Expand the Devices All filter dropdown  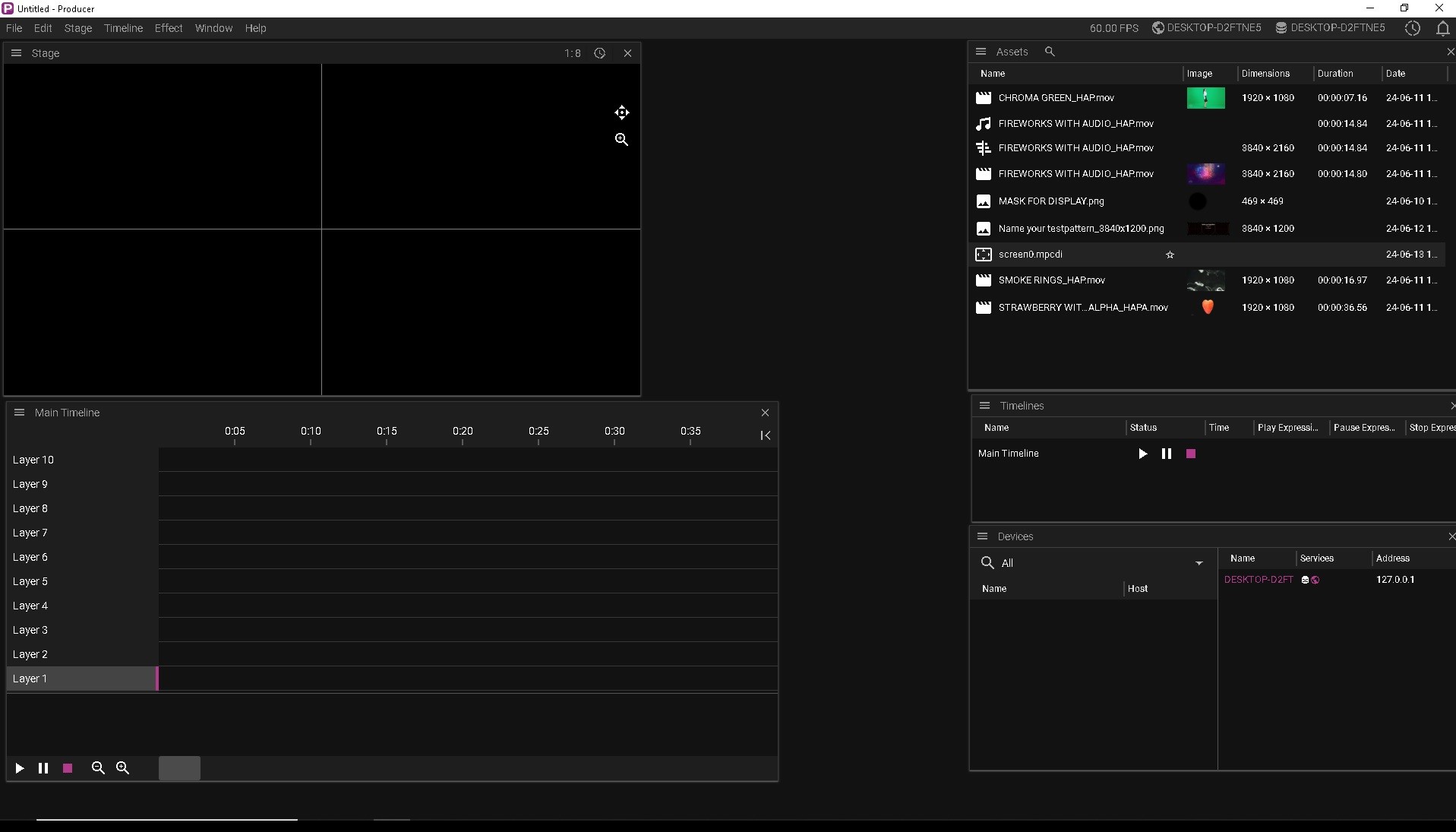click(x=1199, y=563)
